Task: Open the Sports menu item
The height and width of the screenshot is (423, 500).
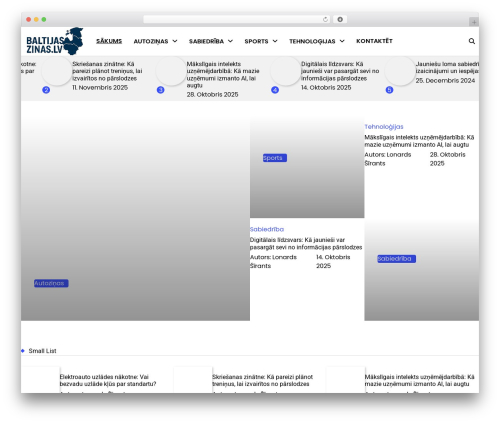Action: [x=256, y=41]
